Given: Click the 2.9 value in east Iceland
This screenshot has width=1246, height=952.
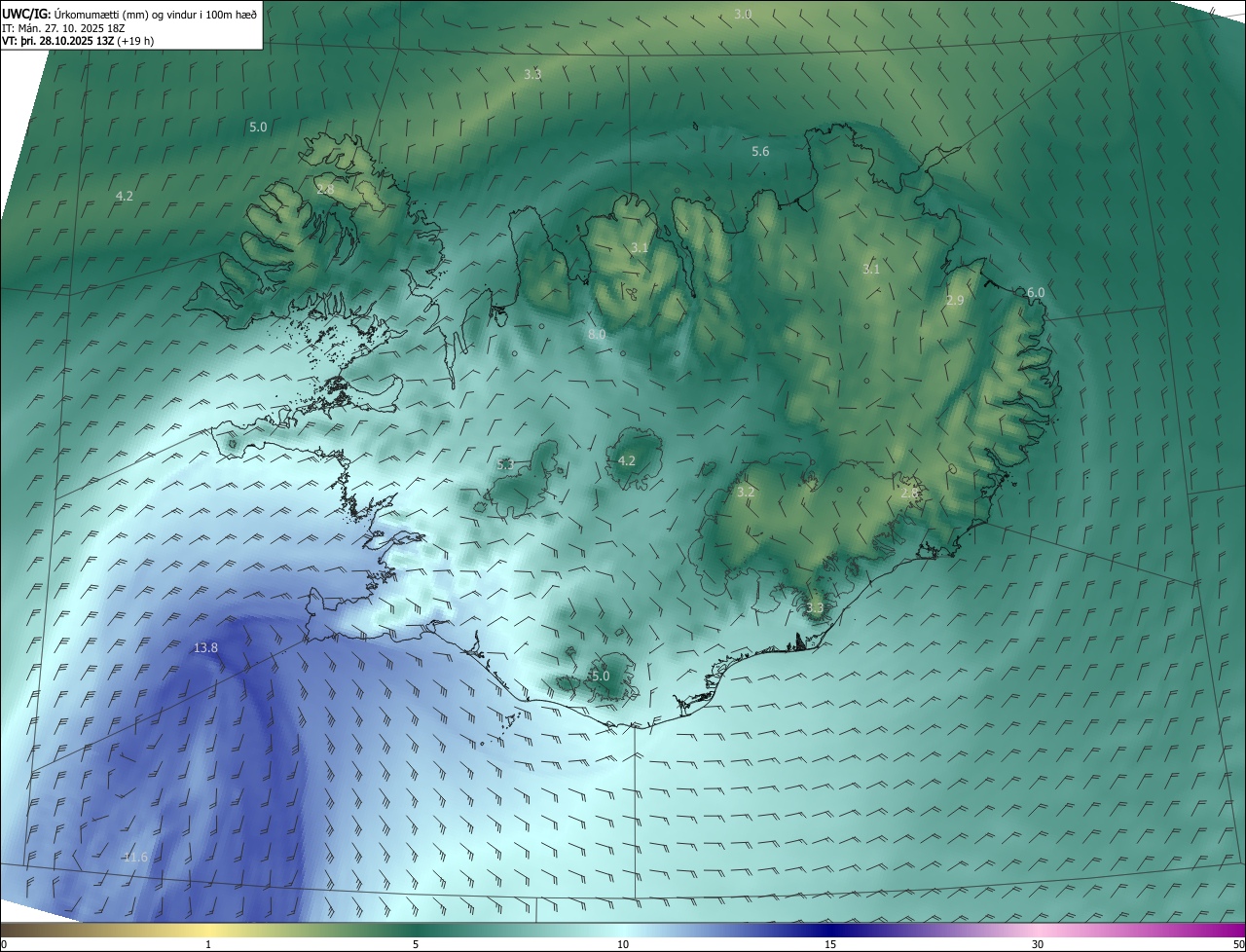Looking at the screenshot, I should pos(955,301).
